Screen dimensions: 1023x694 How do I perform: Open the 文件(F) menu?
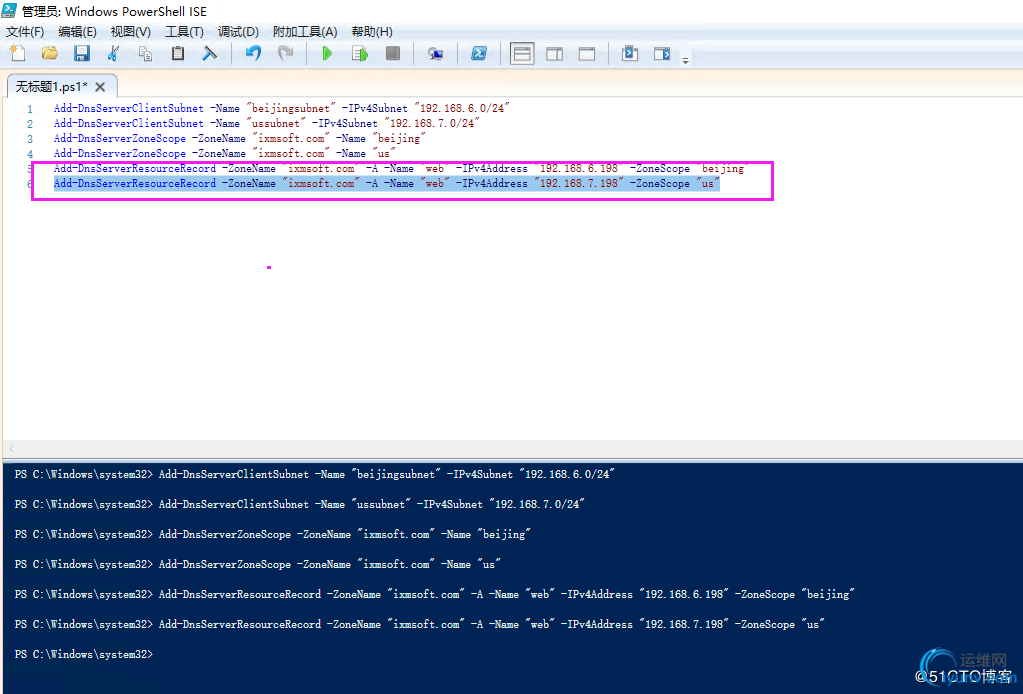point(25,31)
